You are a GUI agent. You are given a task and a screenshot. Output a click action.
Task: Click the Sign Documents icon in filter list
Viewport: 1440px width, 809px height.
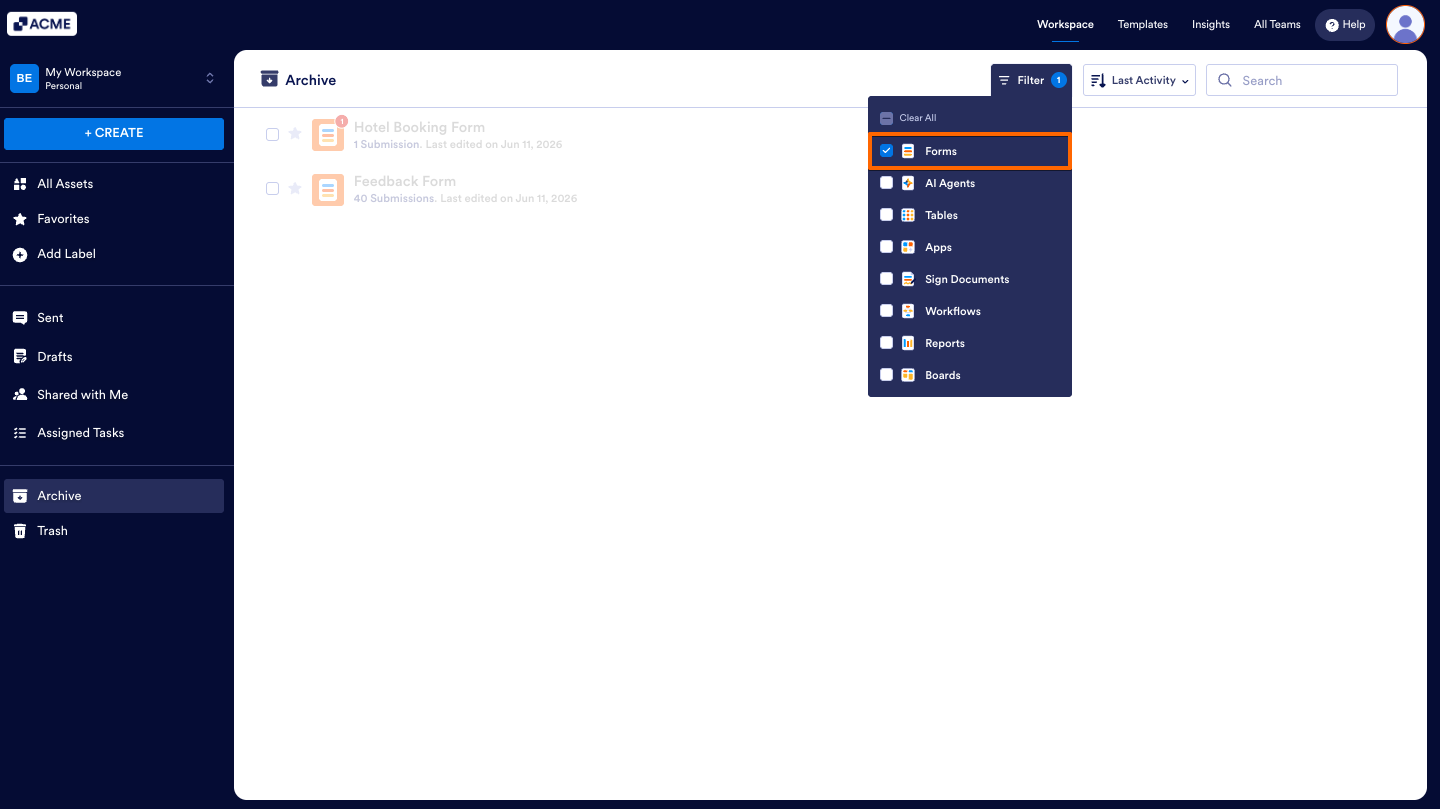pyautogui.click(x=908, y=279)
